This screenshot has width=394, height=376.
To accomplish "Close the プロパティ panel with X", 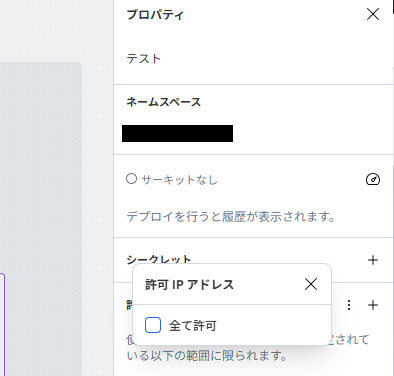I will click(373, 14).
